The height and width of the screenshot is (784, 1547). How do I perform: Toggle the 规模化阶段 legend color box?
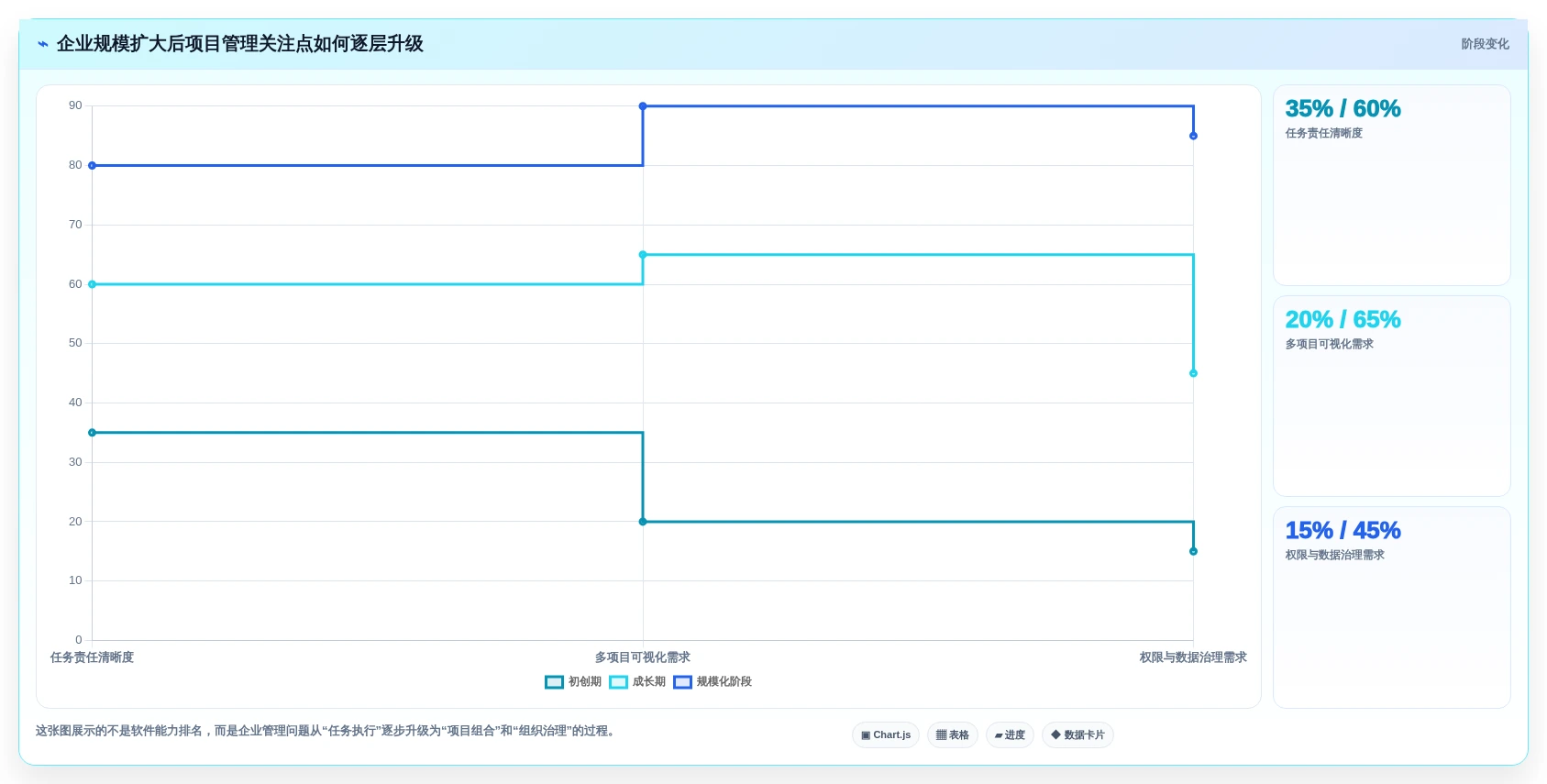coord(682,682)
